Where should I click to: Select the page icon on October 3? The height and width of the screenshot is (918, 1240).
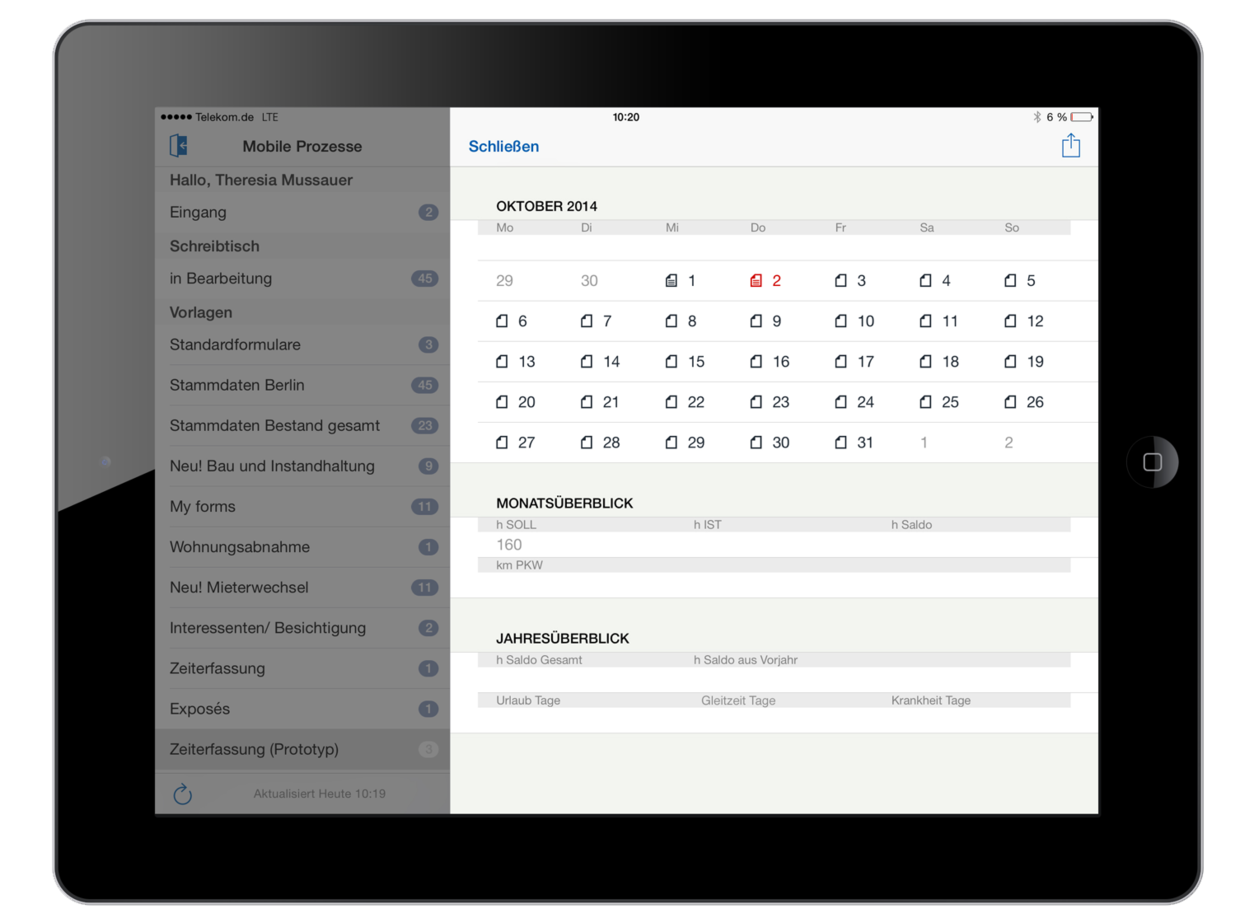tap(839, 280)
